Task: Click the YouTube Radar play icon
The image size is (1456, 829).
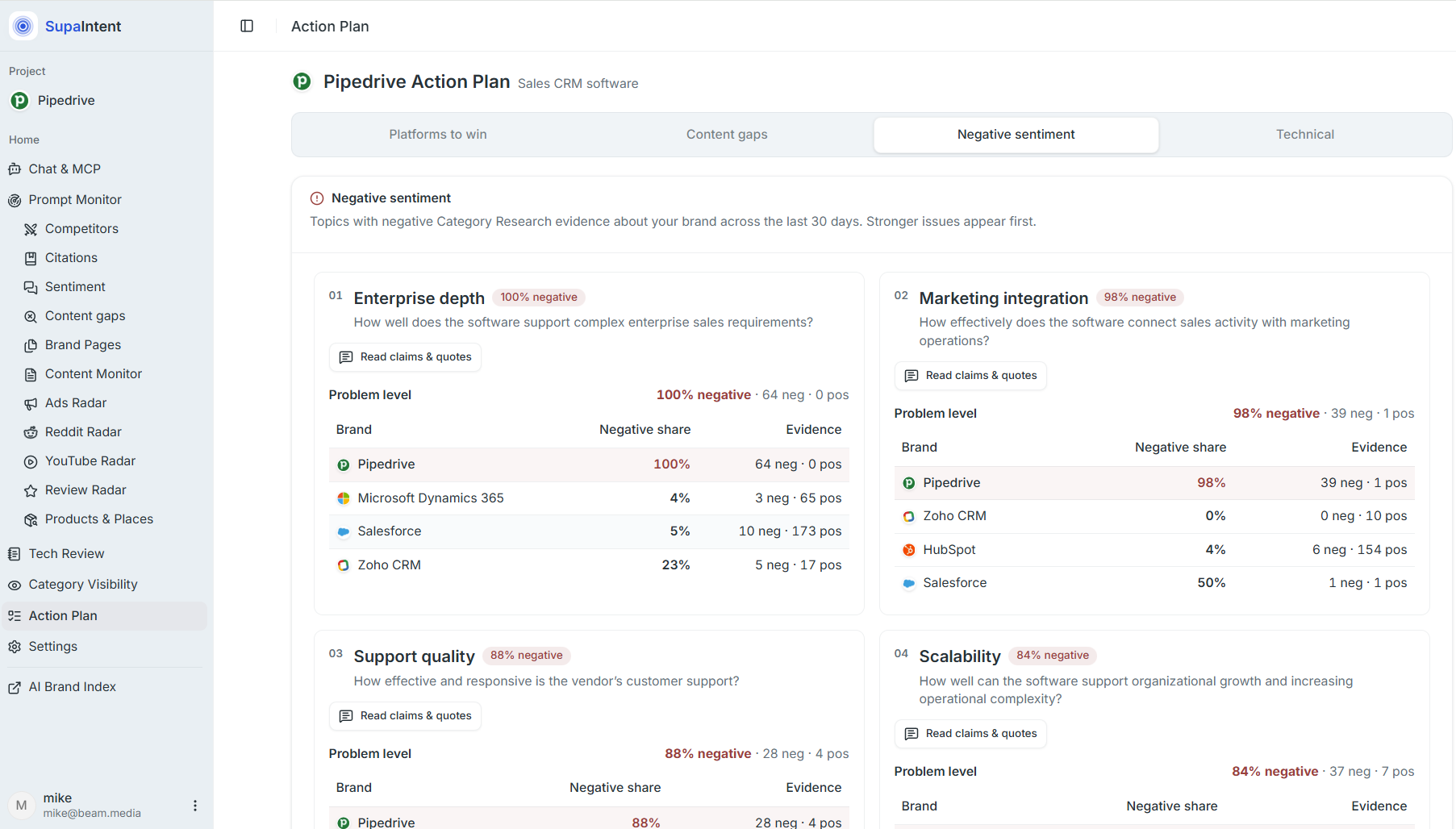Action: coord(31,461)
